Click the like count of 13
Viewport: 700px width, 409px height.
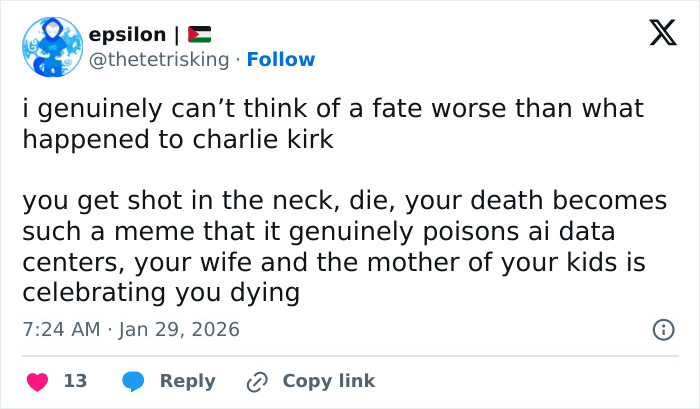(x=75, y=381)
